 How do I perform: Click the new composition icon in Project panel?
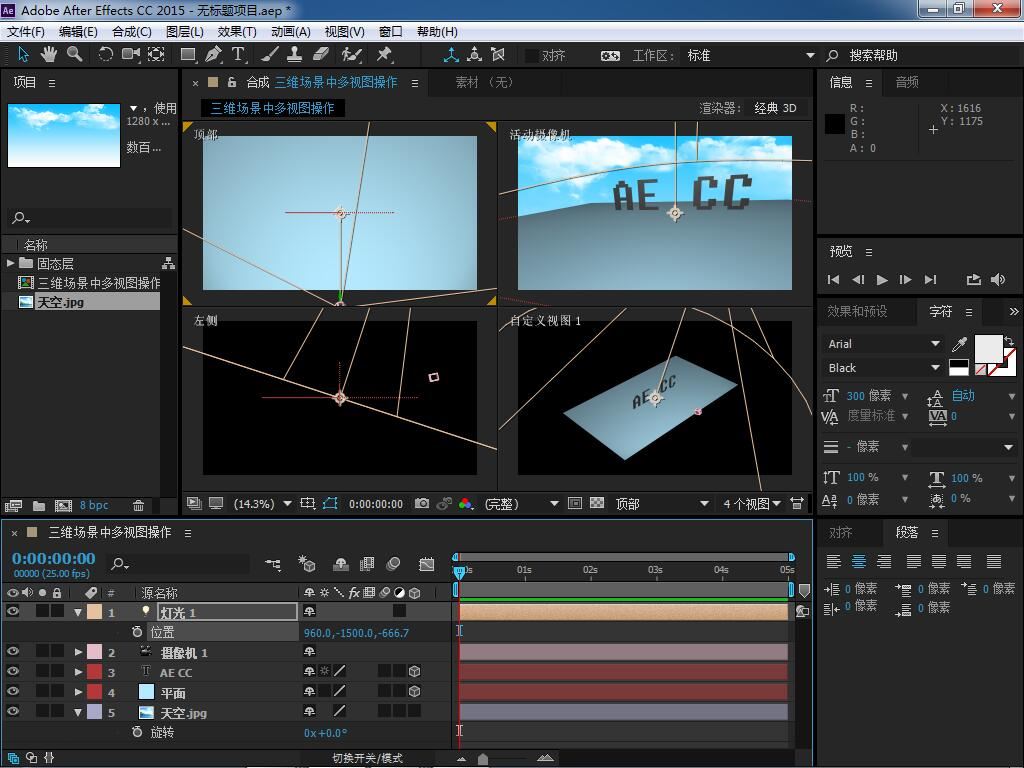[x=63, y=505]
